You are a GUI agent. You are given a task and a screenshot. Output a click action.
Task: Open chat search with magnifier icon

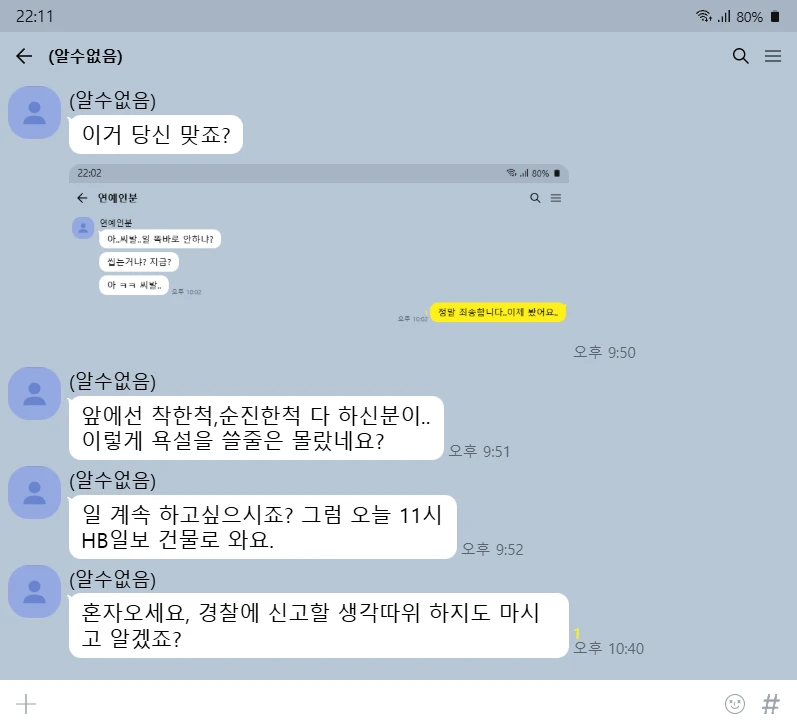(x=741, y=56)
